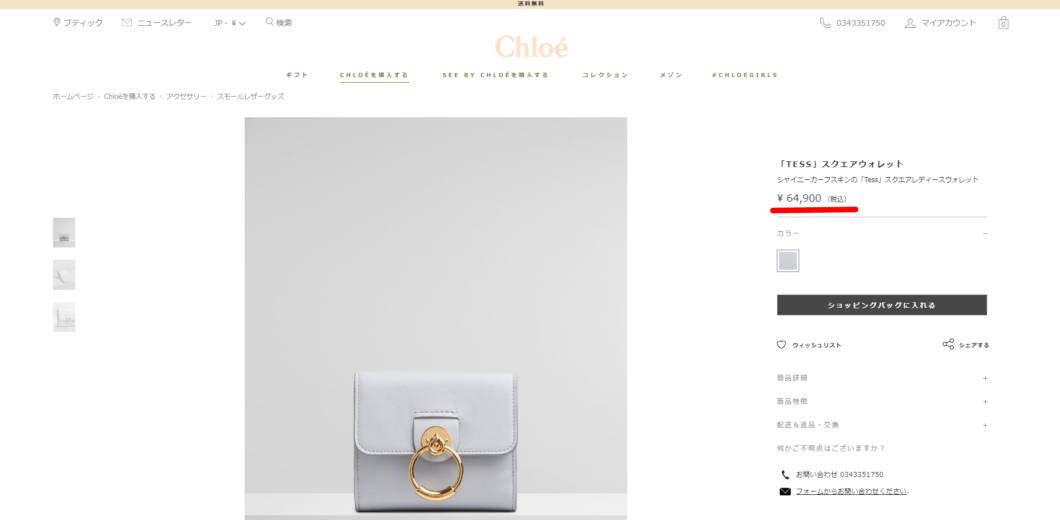Click the マイアカウント person icon

(910, 23)
